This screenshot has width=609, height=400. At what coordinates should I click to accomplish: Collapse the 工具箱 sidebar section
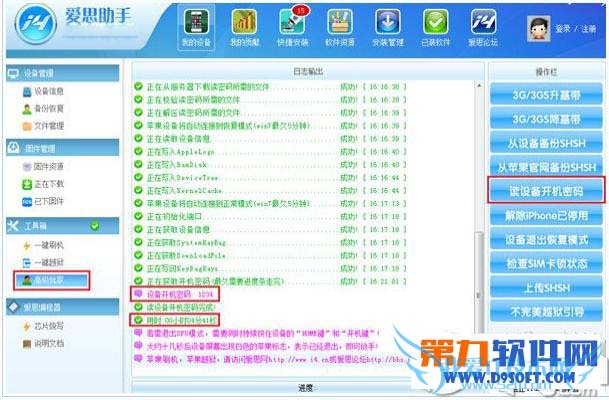pos(63,226)
